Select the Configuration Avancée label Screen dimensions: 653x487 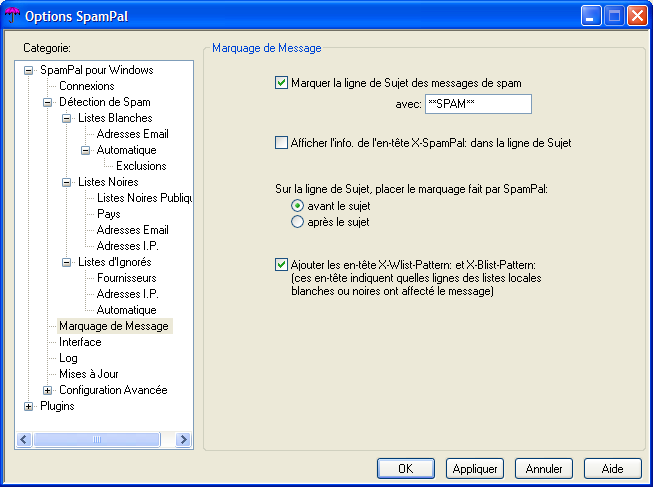(113, 390)
